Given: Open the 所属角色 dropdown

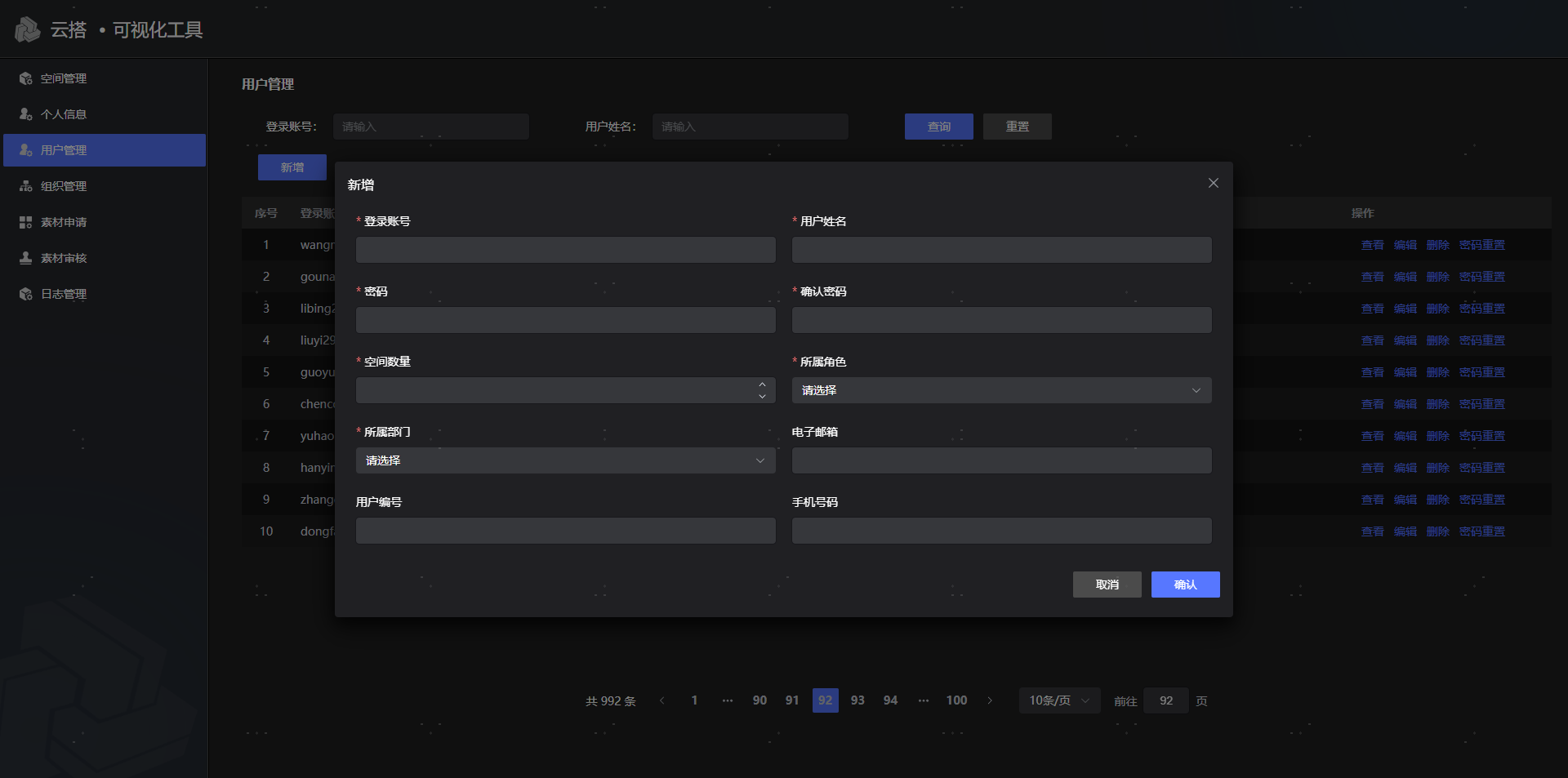Looking at the screenshot, I should tap(1001, 390).
